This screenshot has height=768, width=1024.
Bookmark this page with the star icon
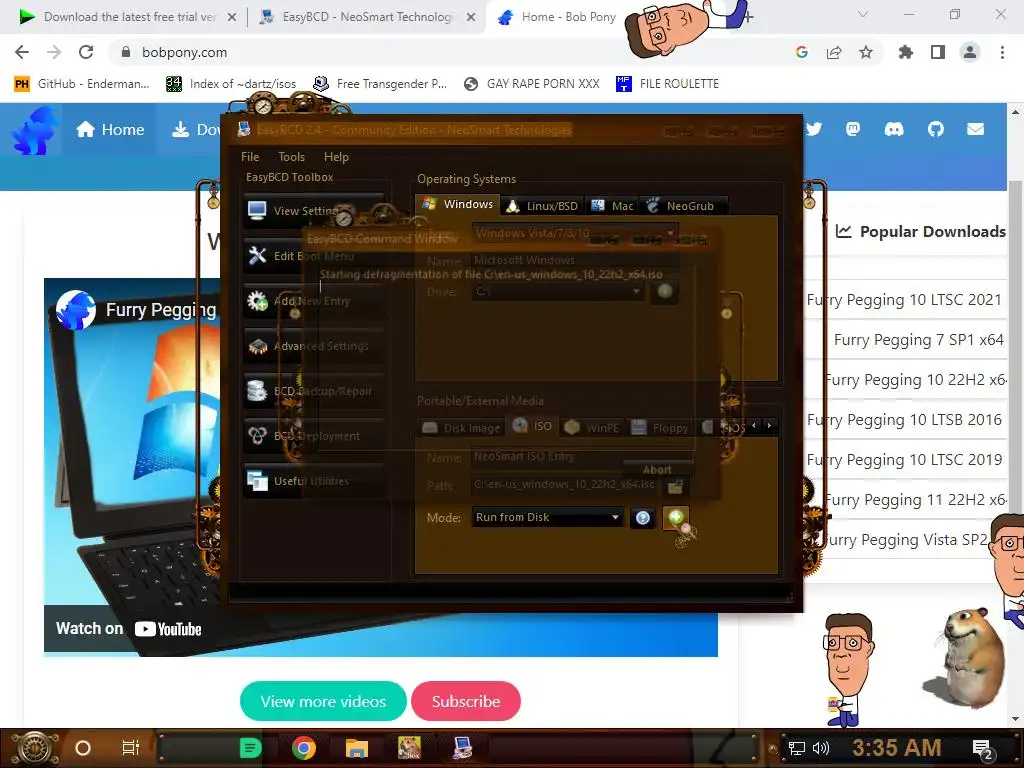tap(866, 52)
